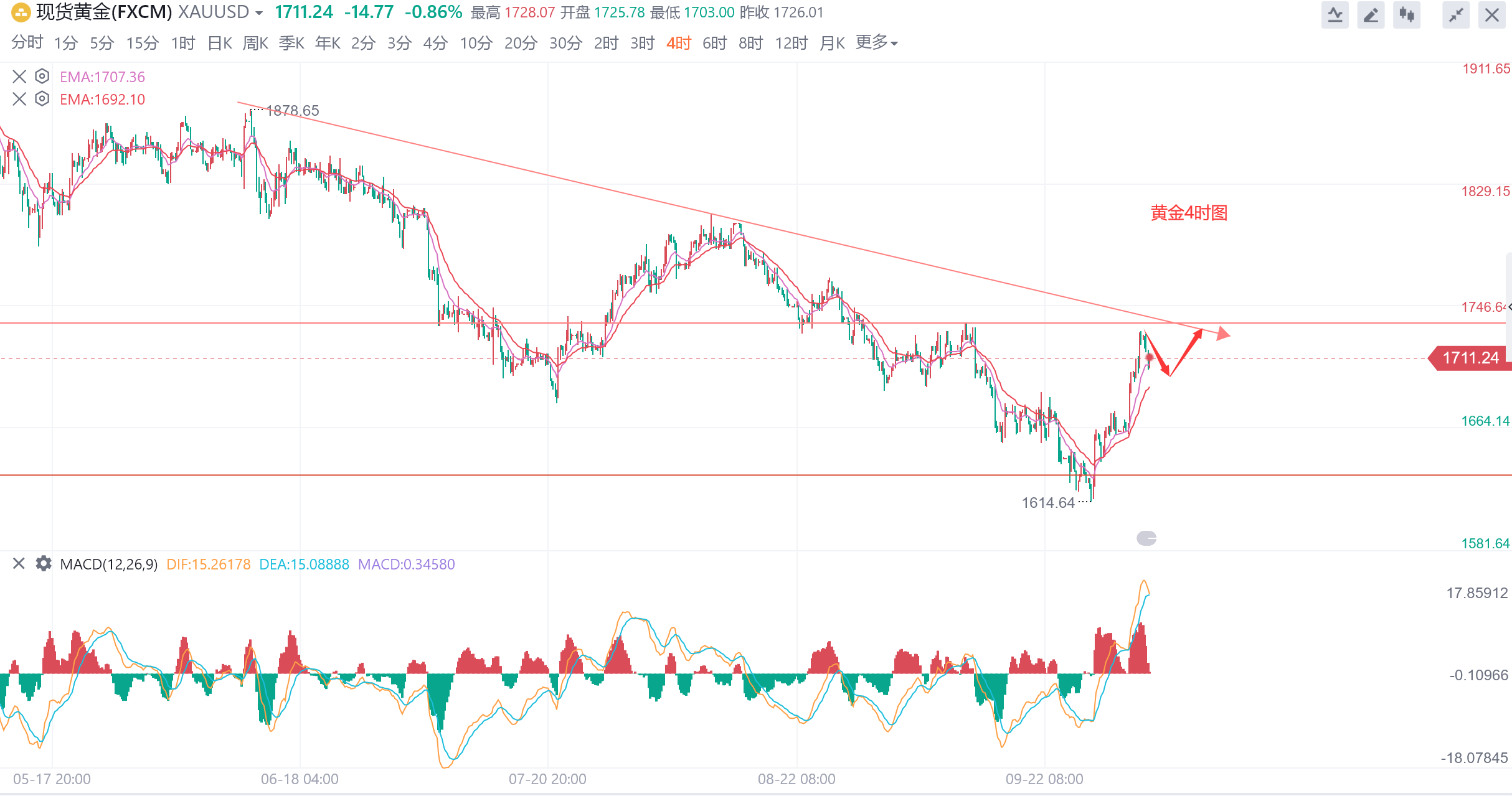Click the collapse/shrink chart icon

pyautogui.click(x=1456, y=14)
